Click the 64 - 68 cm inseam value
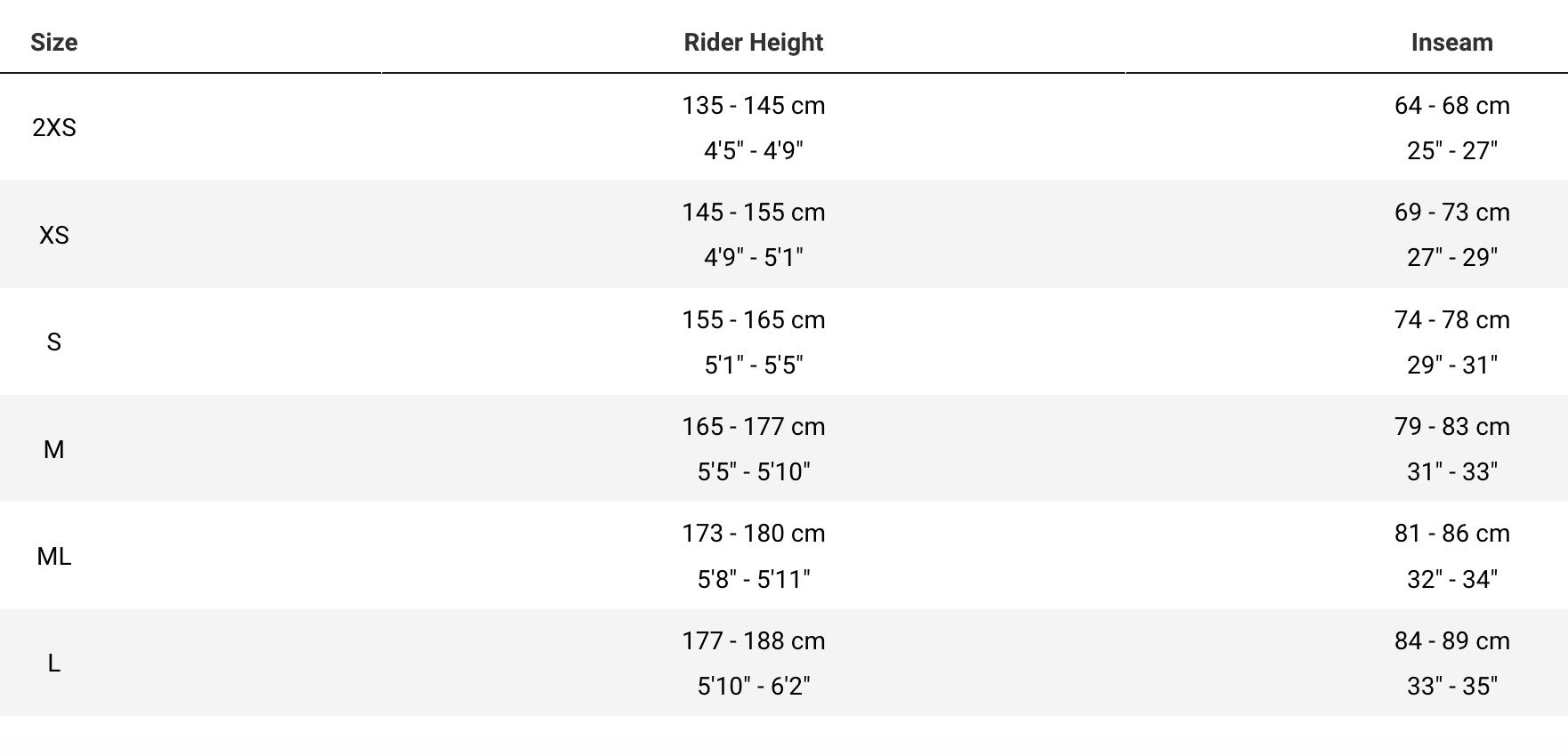 coord(1452,106)
